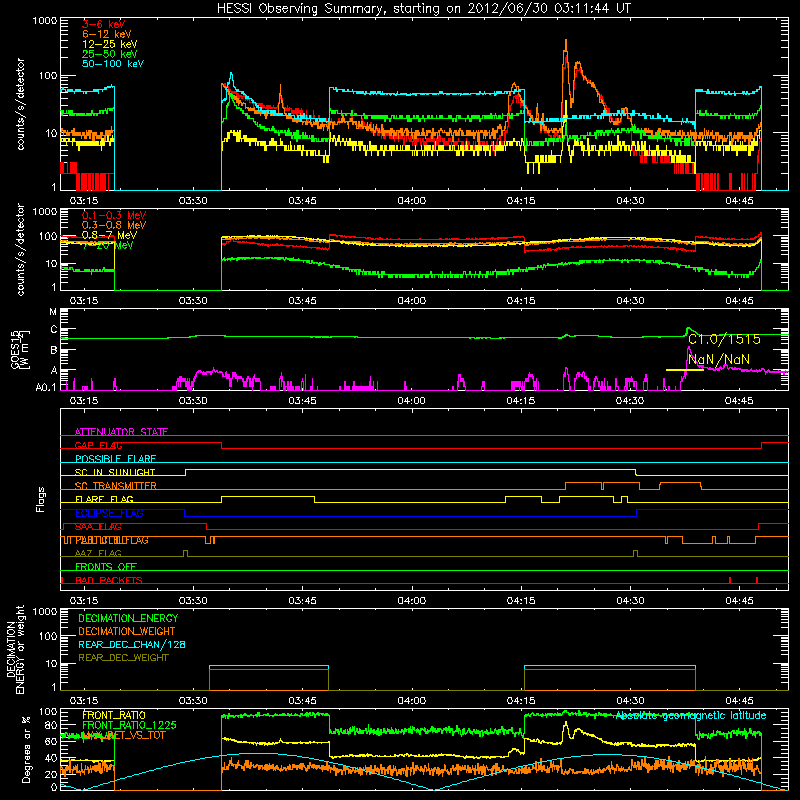Click the 04:00 tick label under the Flags panel

click(x=412, y=601)
